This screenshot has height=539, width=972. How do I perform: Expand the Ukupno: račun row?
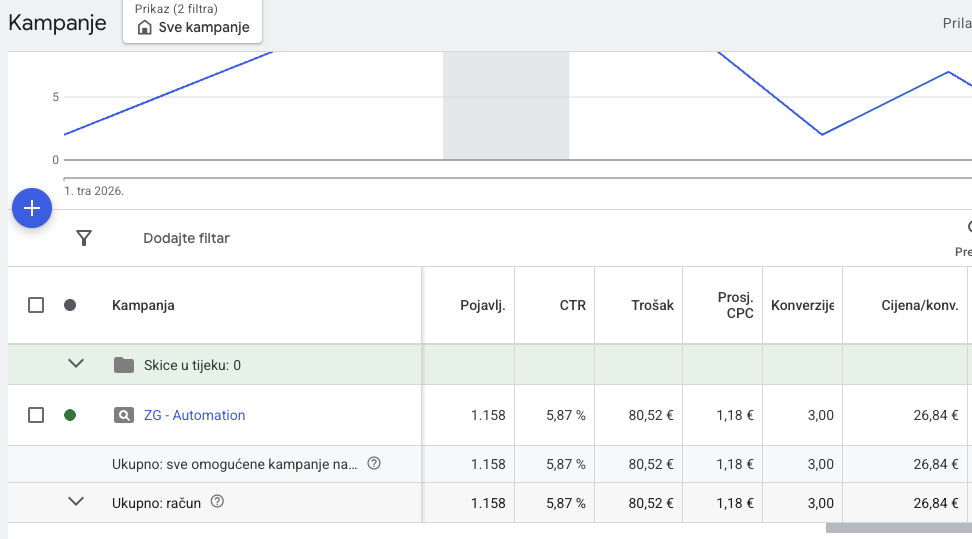76,502
